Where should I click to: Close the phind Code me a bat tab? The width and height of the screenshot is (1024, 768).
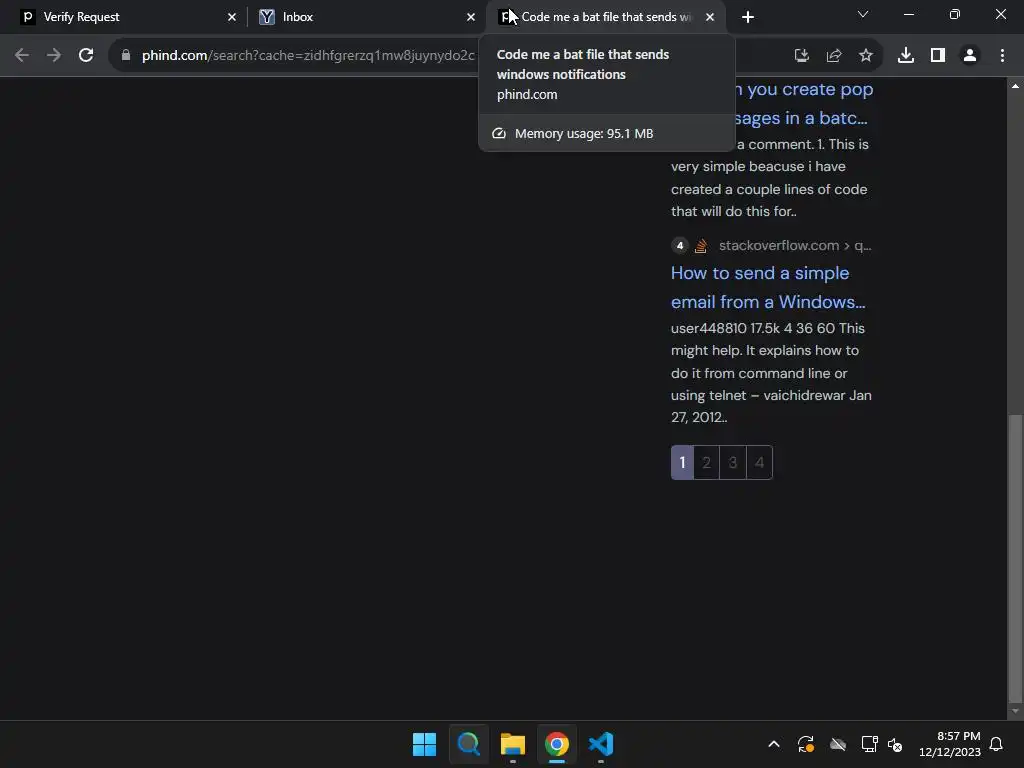pos(710,17)
